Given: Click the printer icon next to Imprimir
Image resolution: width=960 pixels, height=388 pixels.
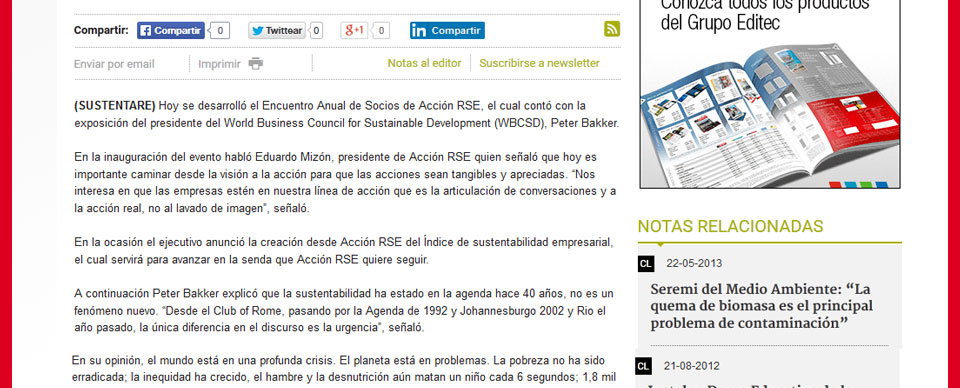Looking at the screenshot, I should click(256, 64).
